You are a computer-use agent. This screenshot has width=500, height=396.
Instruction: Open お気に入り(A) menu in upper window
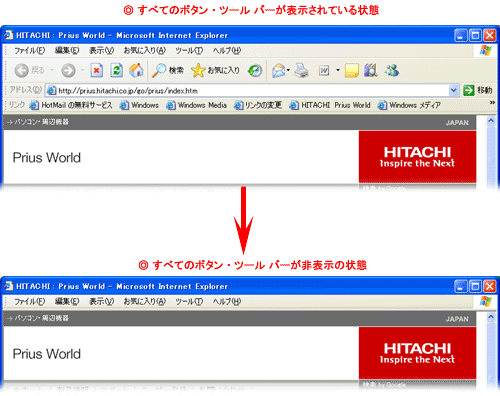click(x=144, y=51)
